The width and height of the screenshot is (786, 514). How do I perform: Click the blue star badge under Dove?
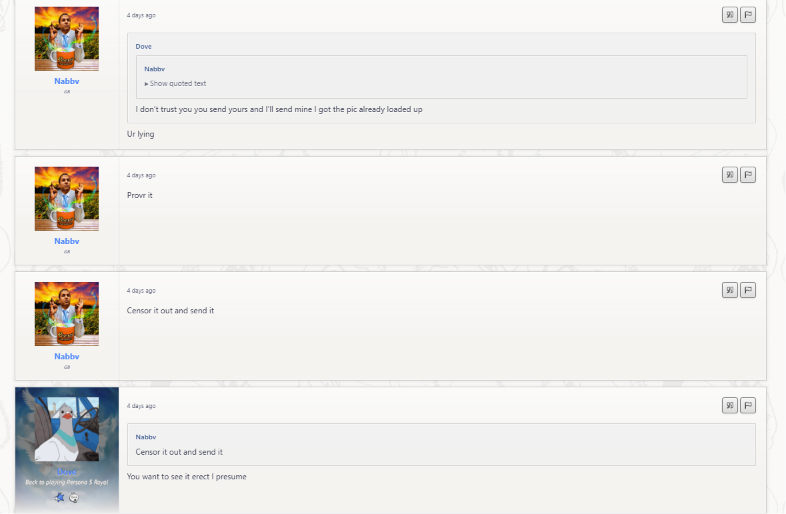tap(59, 497)
